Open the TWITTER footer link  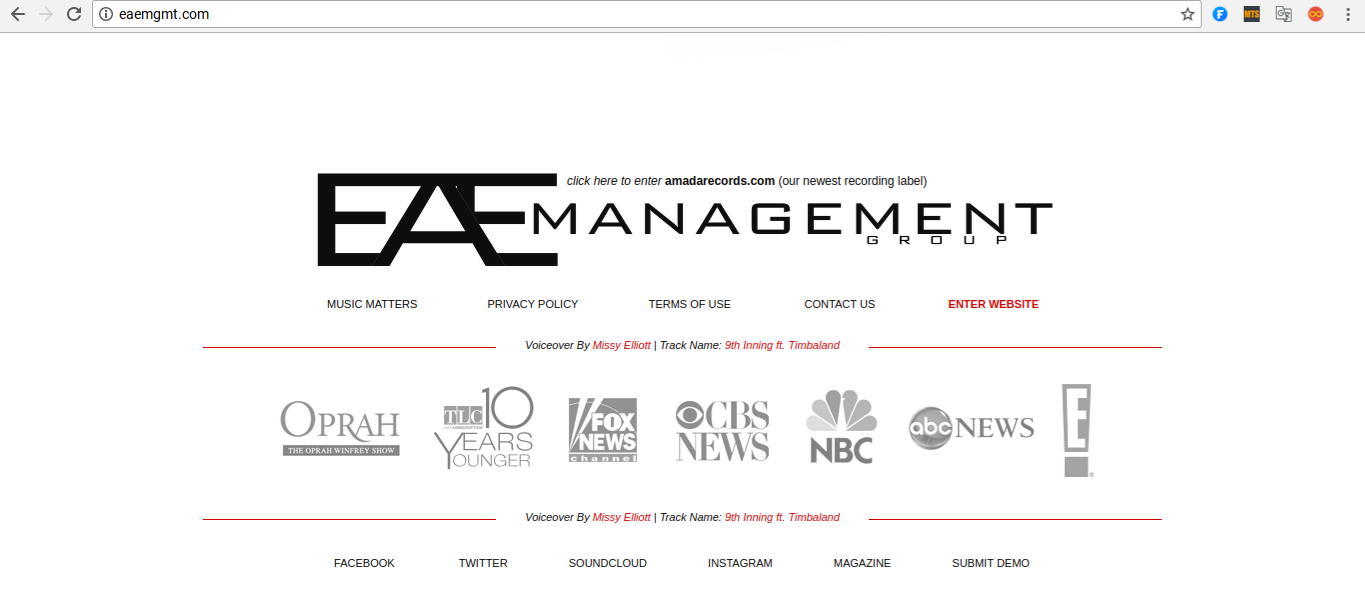click(483, 563)
